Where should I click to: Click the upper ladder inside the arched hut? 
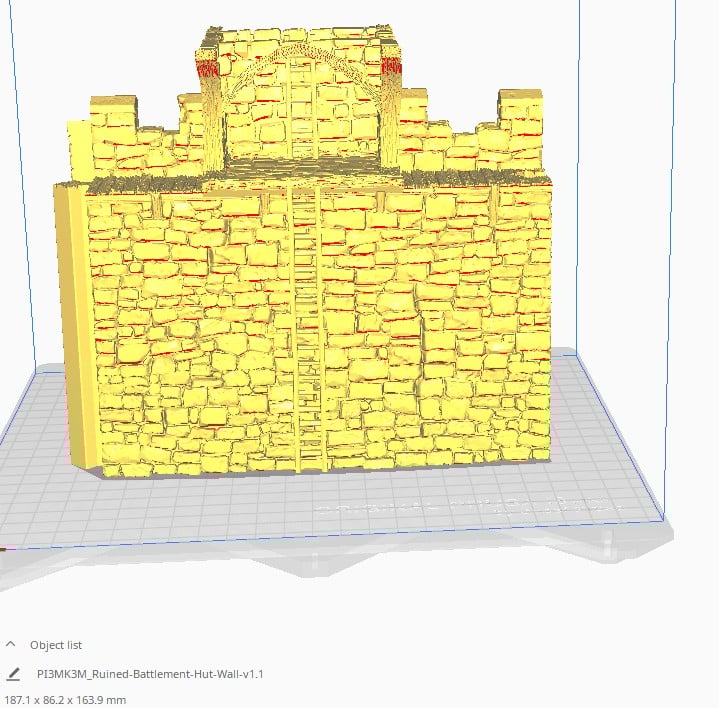(x=302, y=110)
